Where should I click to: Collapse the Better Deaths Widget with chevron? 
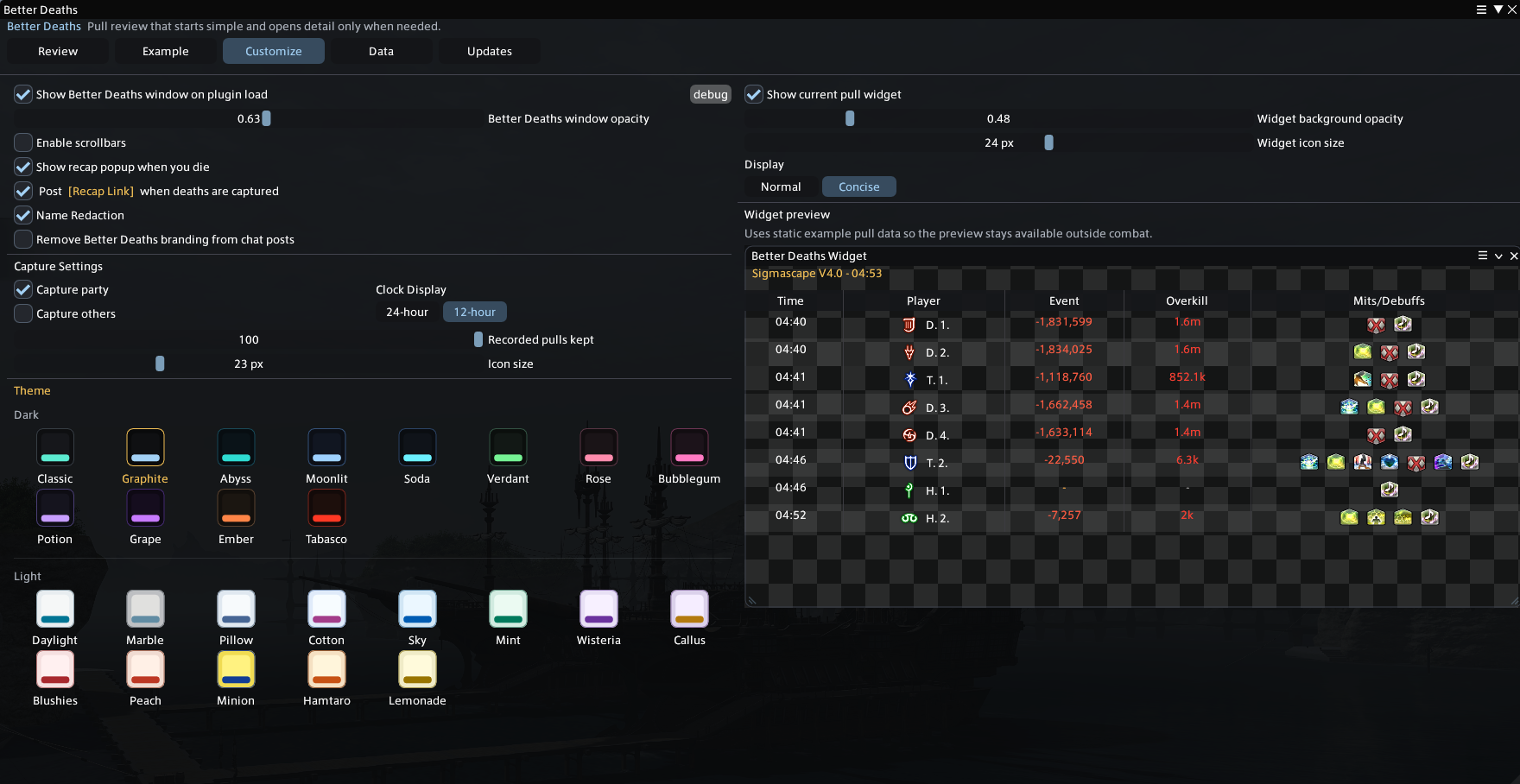coord(1498,256)
